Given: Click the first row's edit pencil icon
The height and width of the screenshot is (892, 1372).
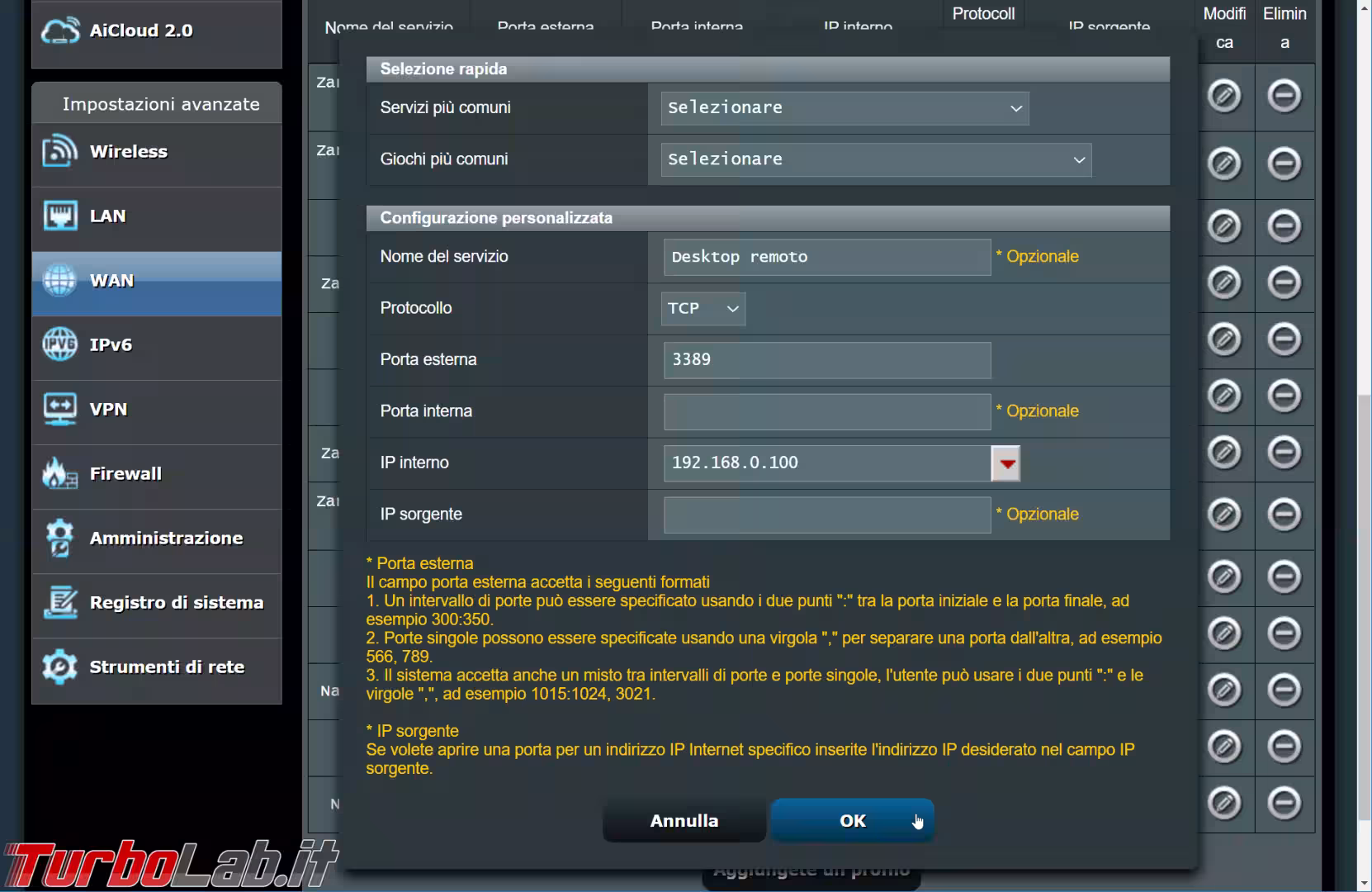Looking at the screenshot, I should click(x=1223, y=96).
